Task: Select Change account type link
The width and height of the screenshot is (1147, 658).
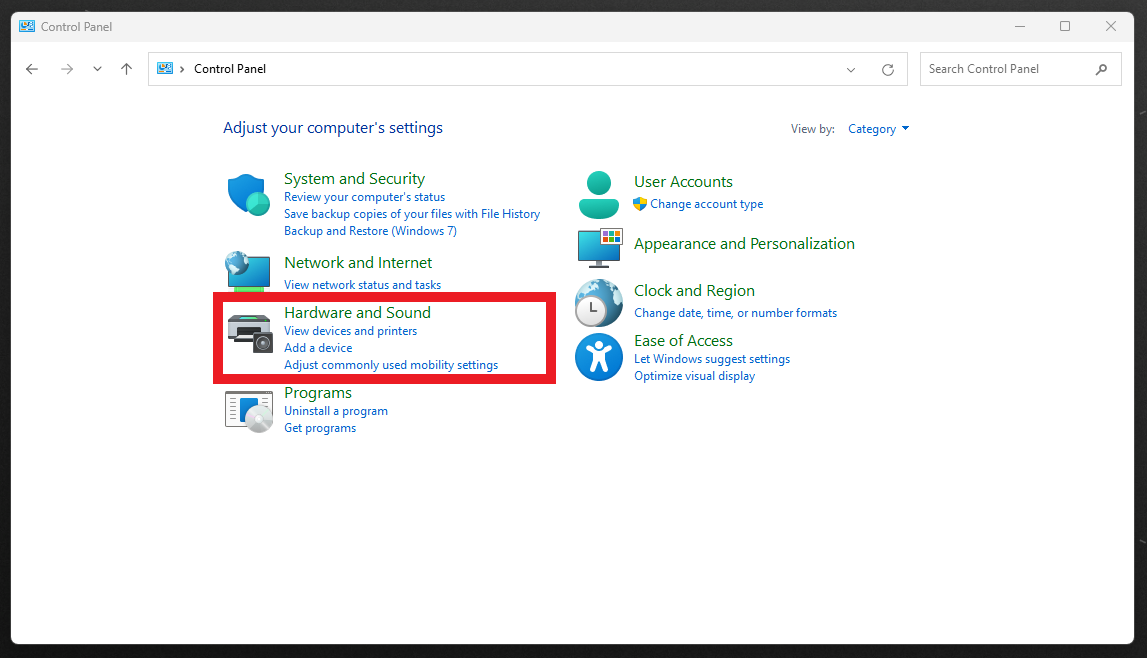Action: [706, 204]
